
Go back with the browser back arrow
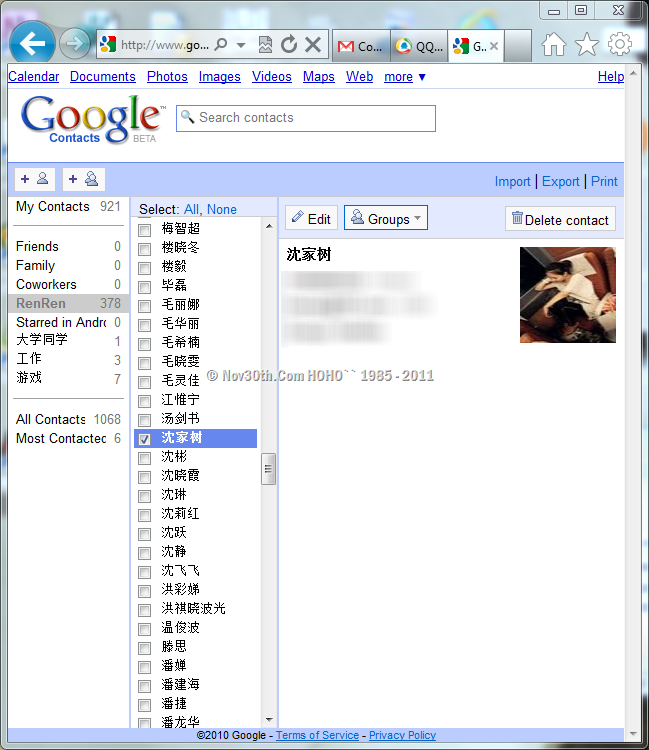pos(32,44)
